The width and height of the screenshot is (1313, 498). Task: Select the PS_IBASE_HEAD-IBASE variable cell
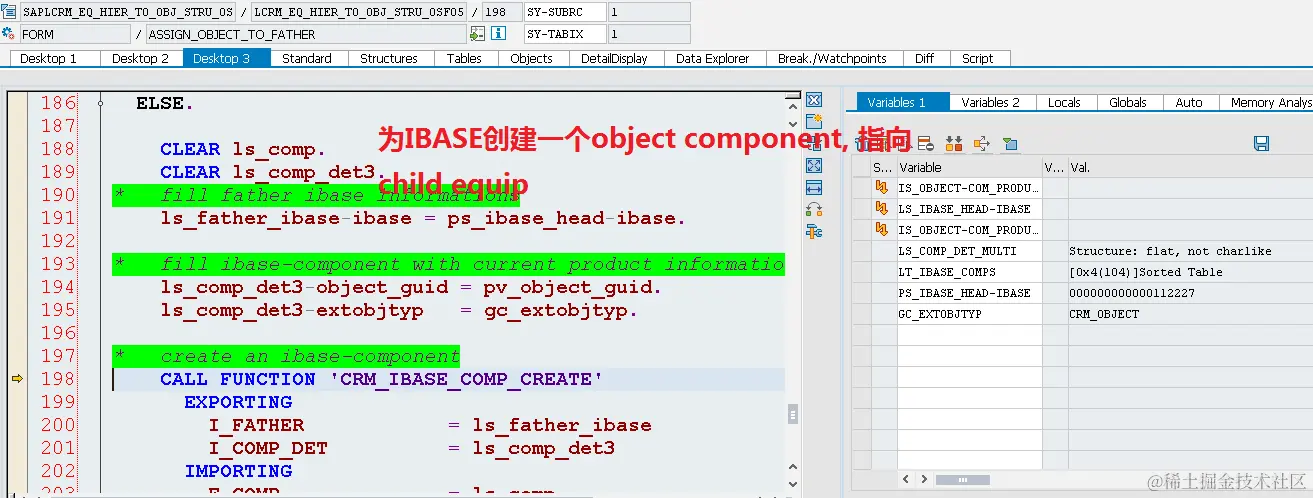(969, 293)
